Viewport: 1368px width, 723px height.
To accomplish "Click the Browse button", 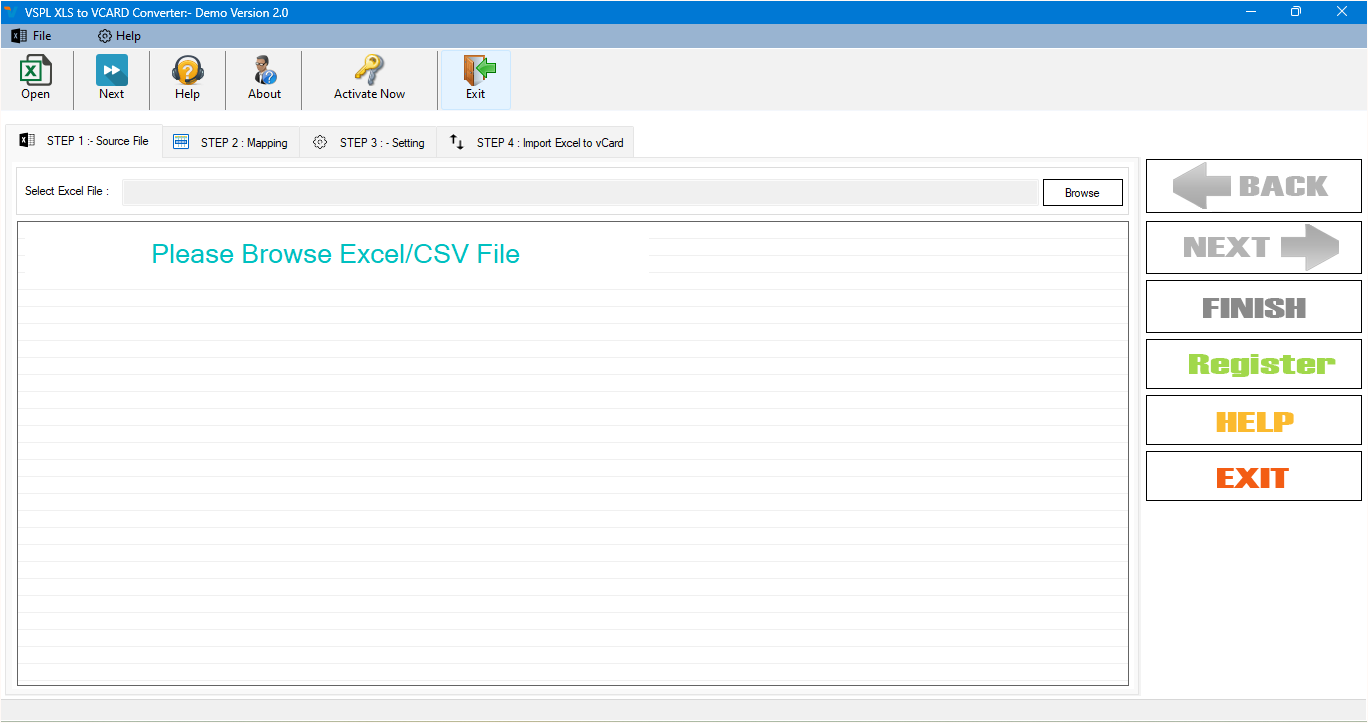I will point(1082,193).
